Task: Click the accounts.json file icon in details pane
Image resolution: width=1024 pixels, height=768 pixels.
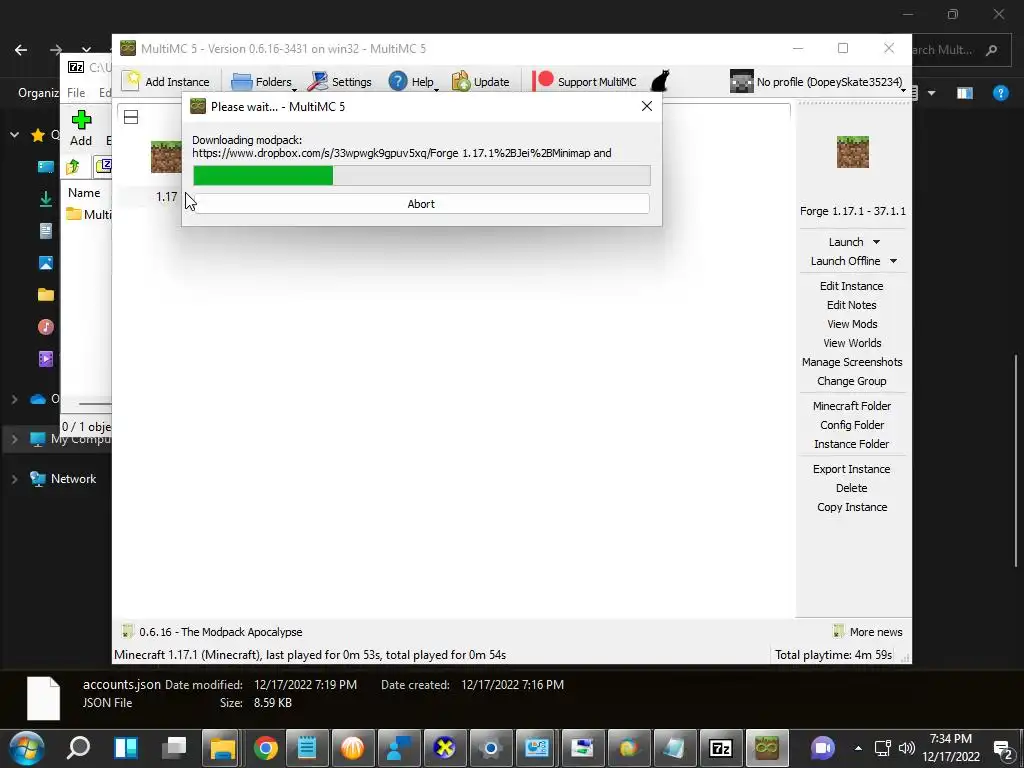Action: (x=44, y=697)
